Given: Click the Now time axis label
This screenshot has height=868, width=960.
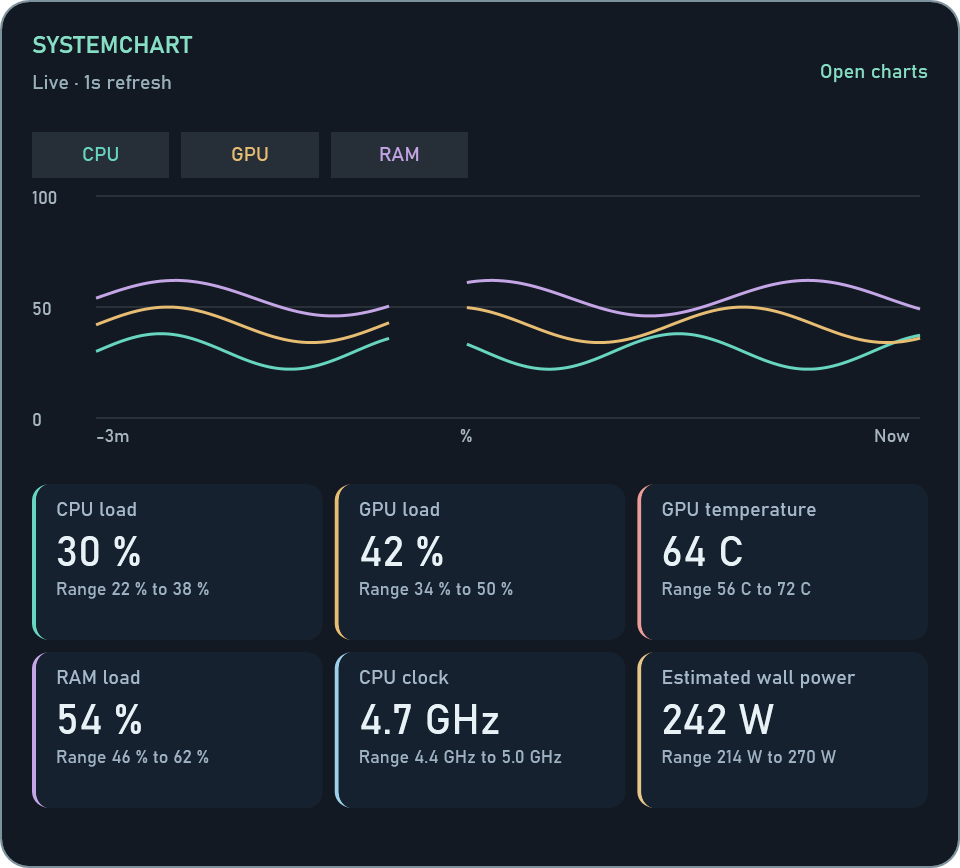Looking at the screenshot, I should tap(891, 436).
